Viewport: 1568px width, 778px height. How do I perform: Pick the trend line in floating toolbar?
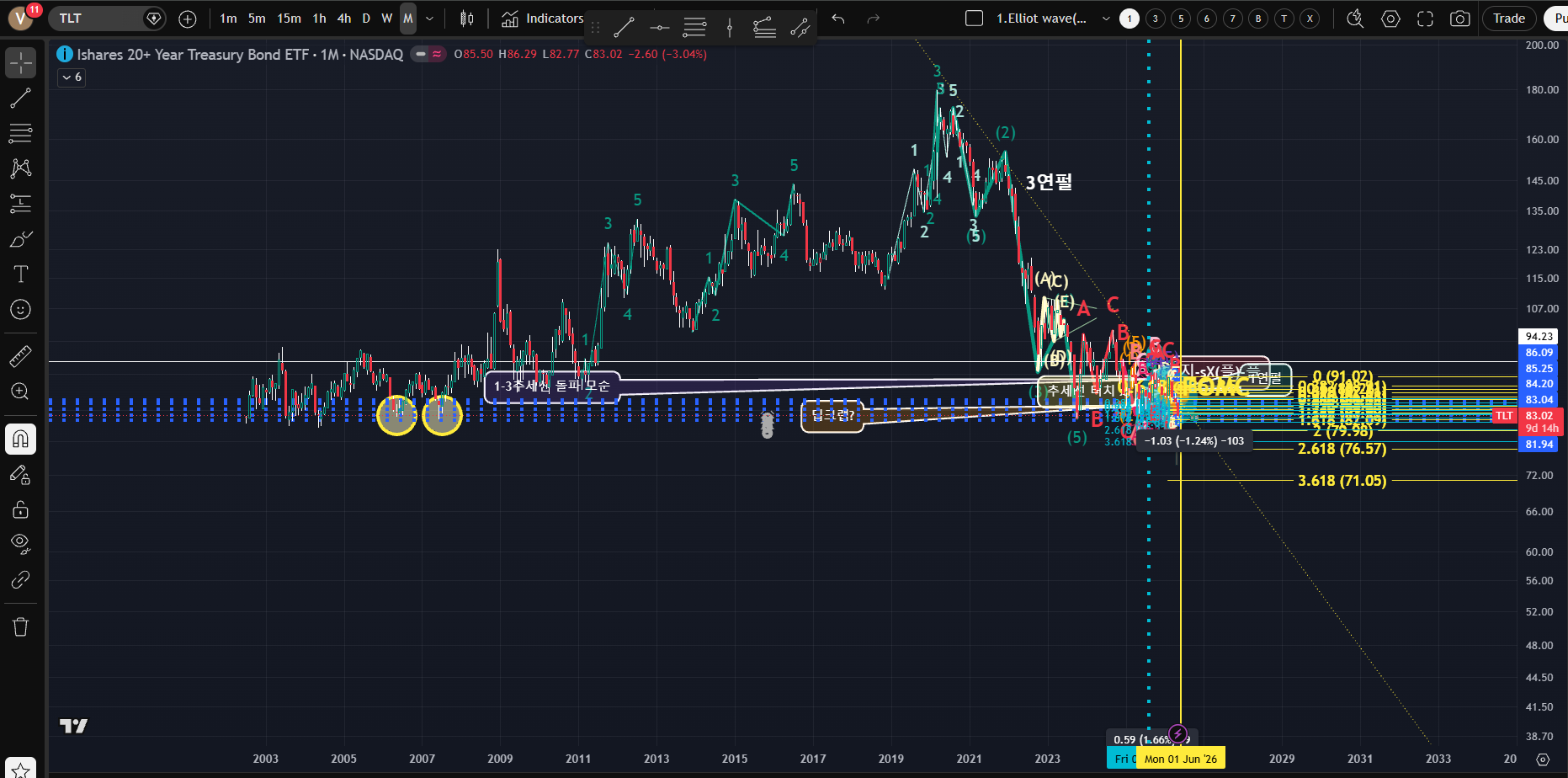click(624, 28)
